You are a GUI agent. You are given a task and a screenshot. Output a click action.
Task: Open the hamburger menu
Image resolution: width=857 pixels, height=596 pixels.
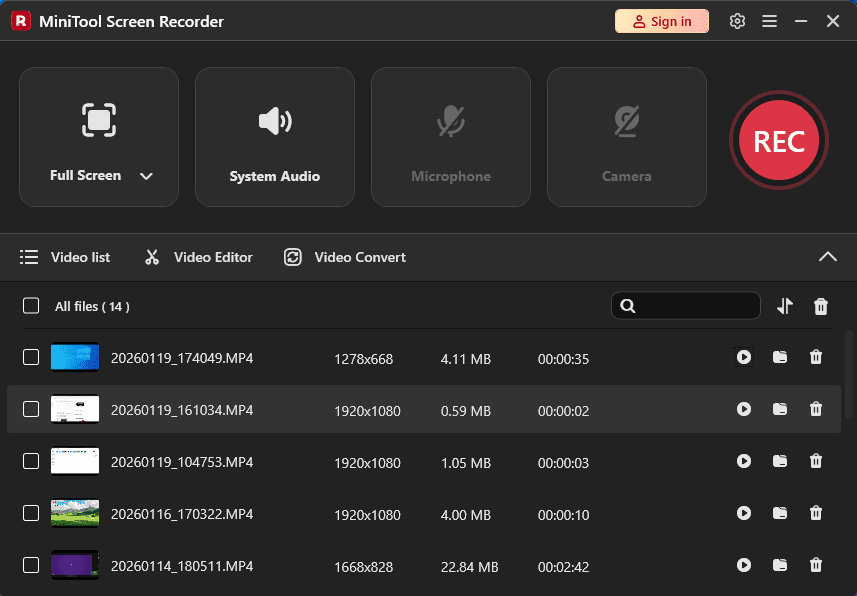point(769,20)
